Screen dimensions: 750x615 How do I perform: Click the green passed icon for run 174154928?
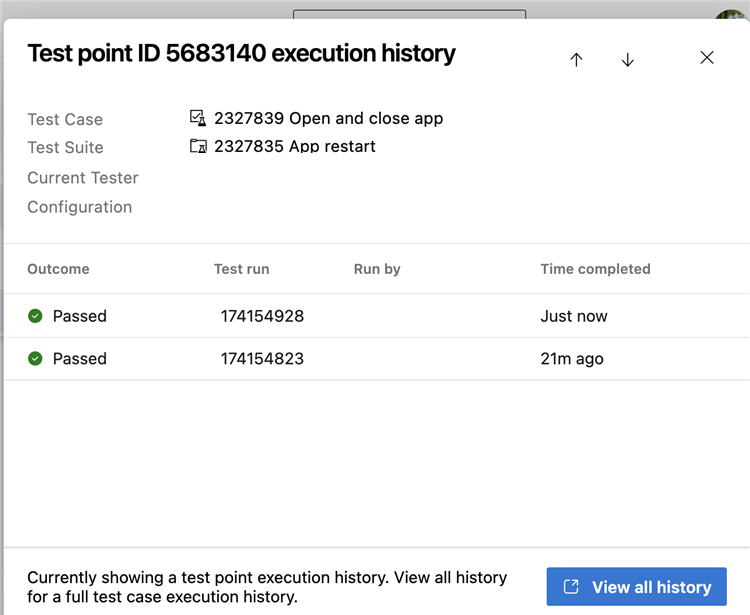click(35, 316)
